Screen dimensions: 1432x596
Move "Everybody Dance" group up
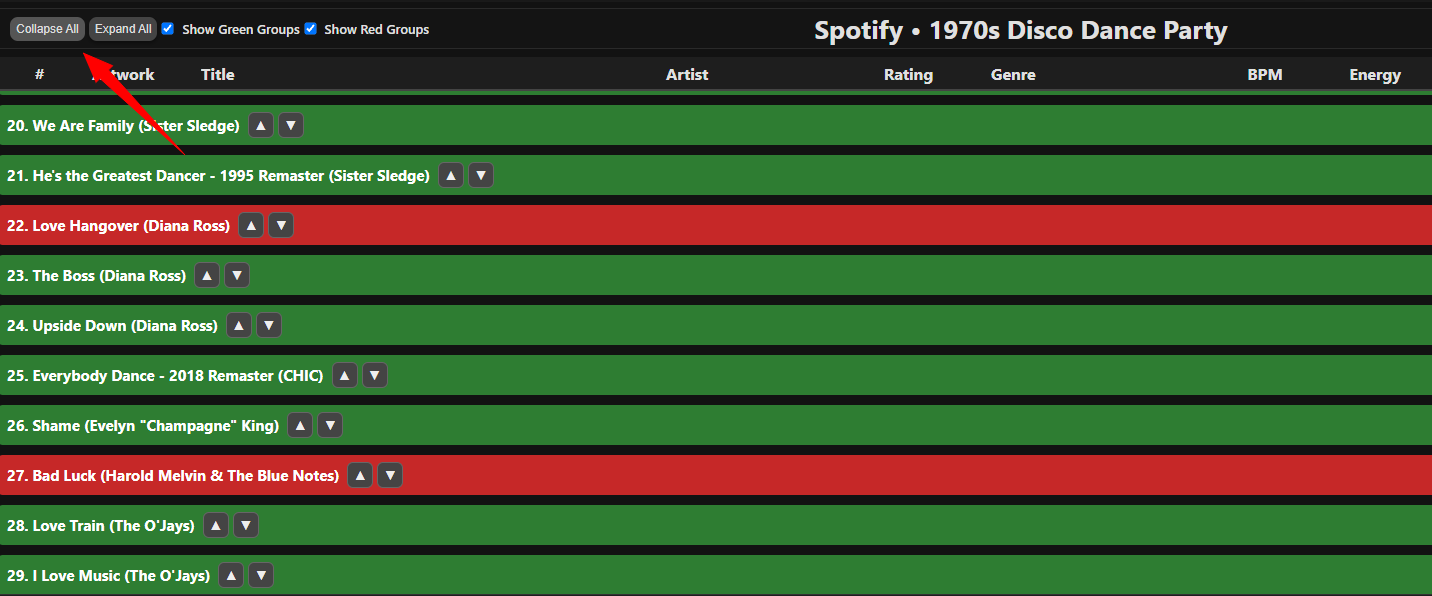click(x=344, y=374)
